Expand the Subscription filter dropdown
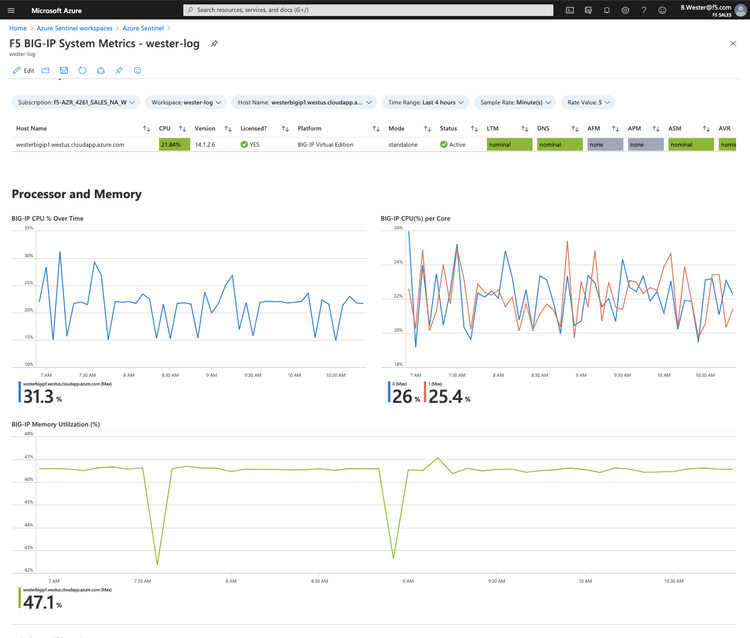 pyautogui.click(x=76, y=102)
